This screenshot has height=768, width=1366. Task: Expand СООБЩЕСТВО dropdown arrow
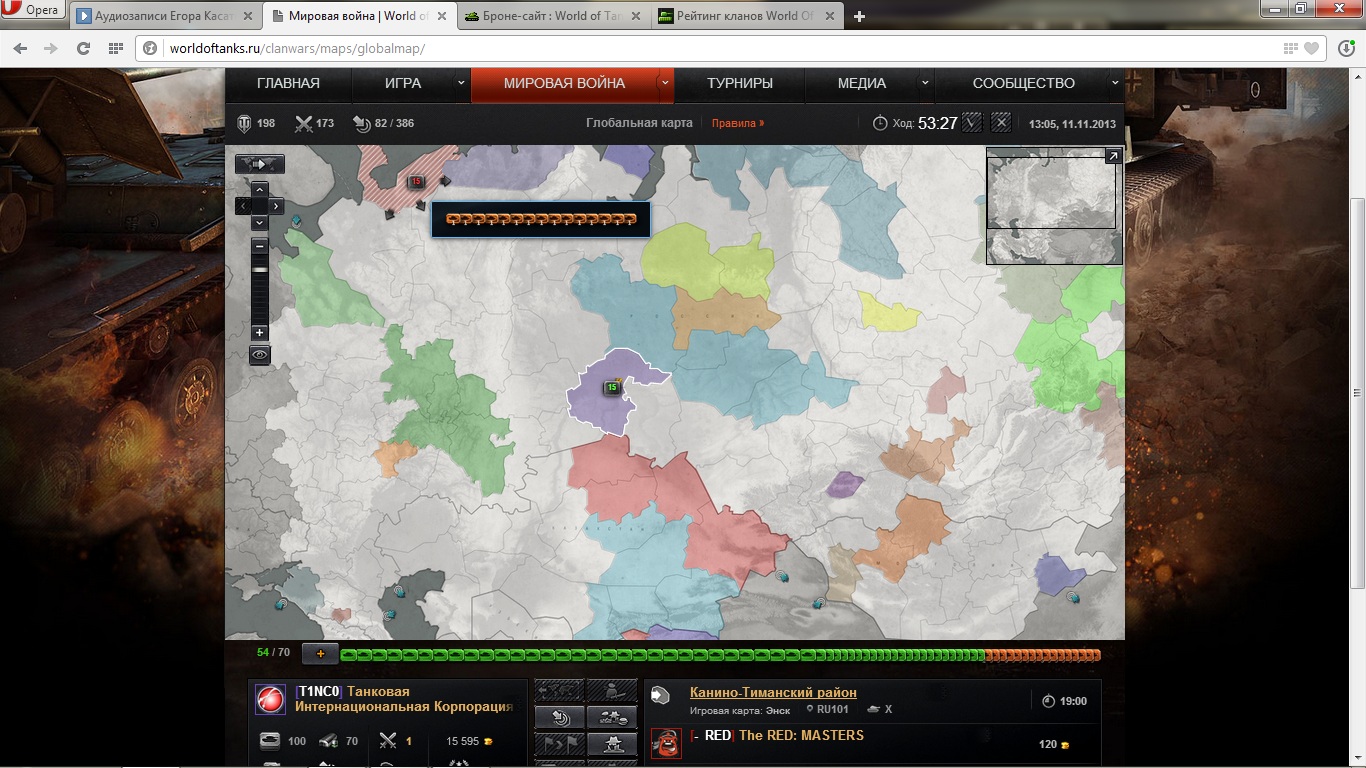pos(1113,83)
